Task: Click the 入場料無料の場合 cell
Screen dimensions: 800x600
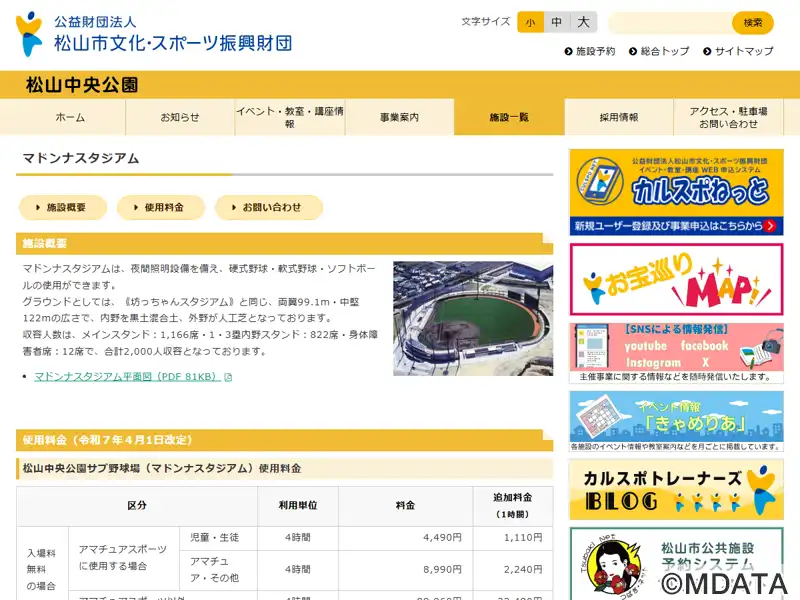Action: [x=42, y=564]
